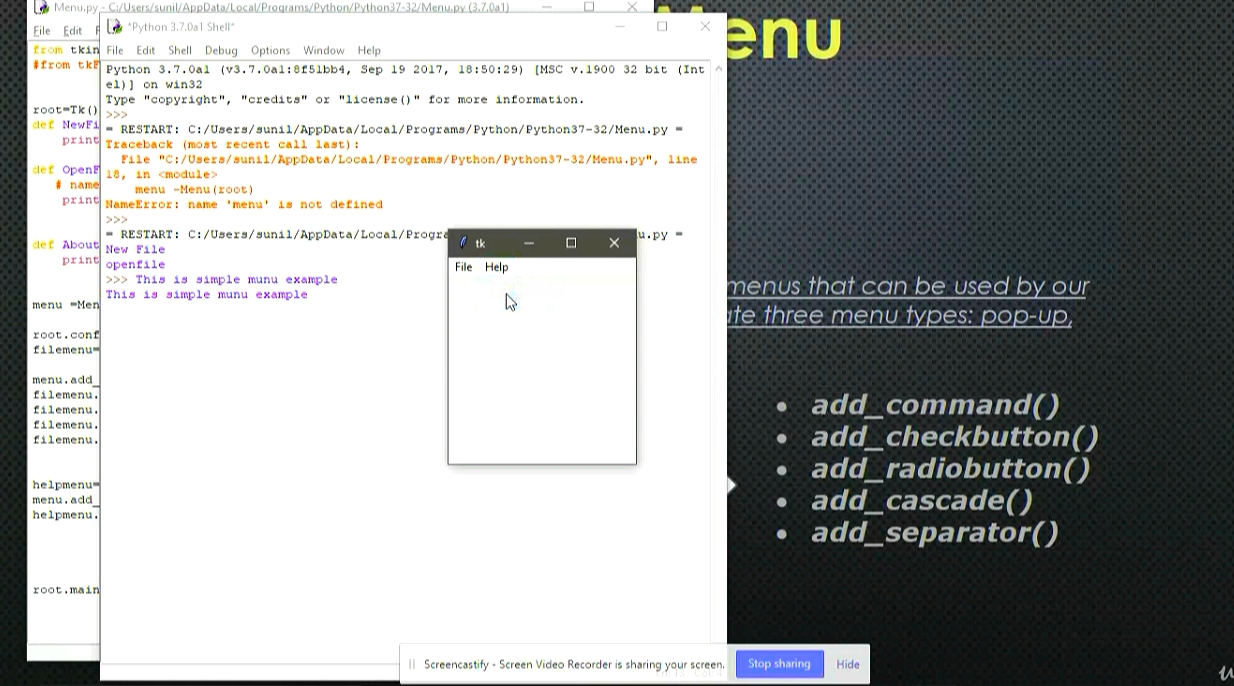The width and height of the screenshot is (1234, 686).
Task: Minimize the tk window
Action: coord(529,243)
